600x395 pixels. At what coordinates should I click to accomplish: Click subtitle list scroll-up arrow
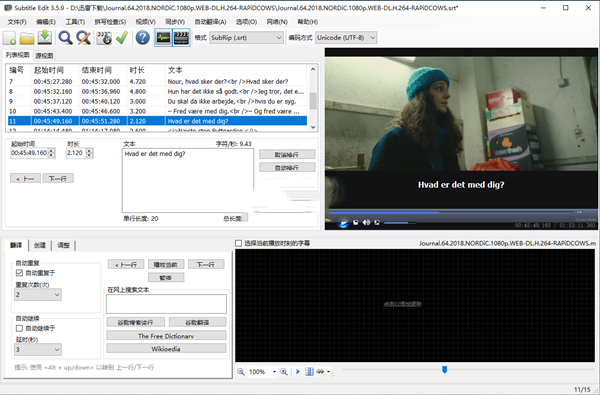313,69
